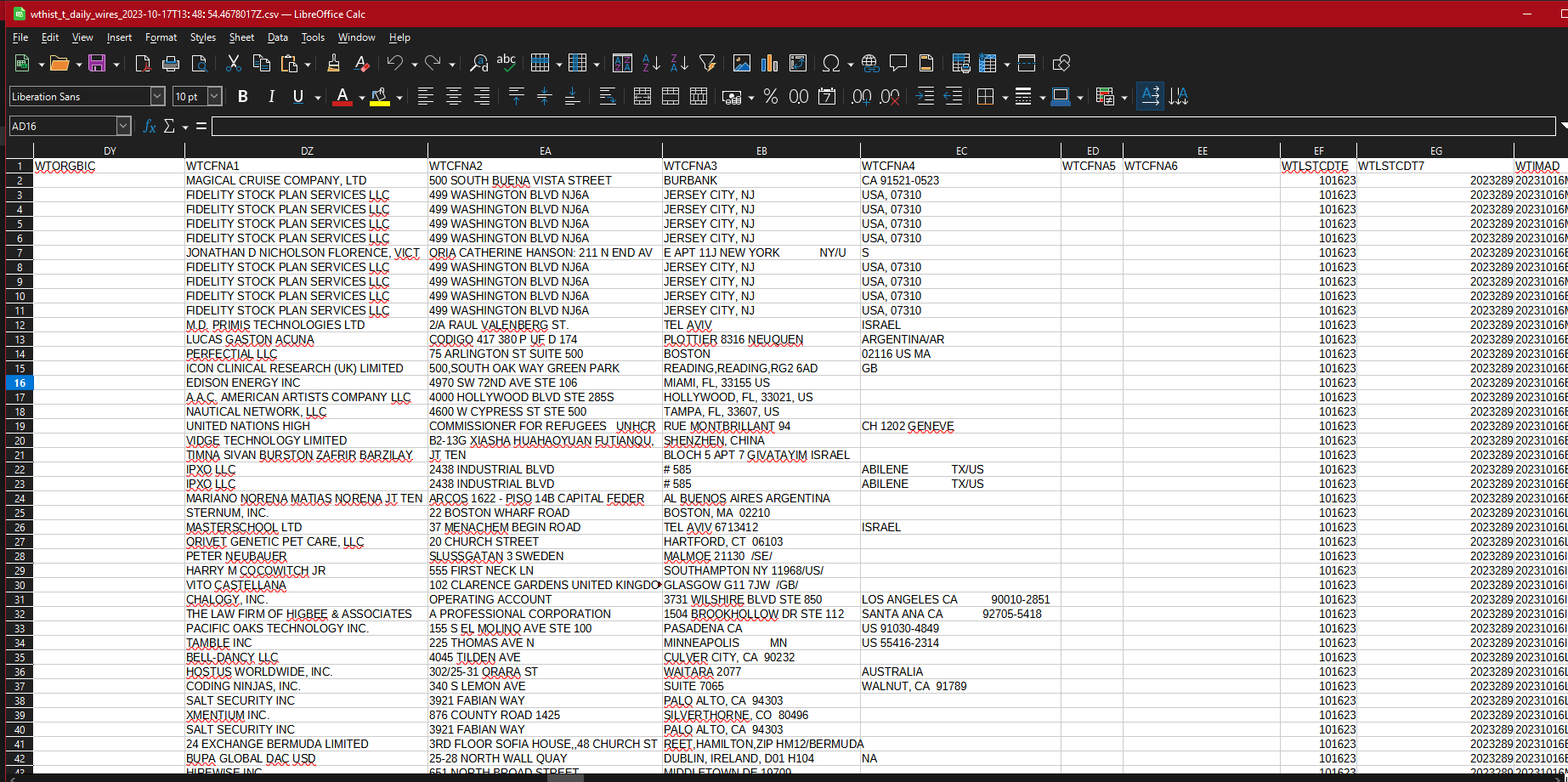Click the Insert Special Character omega icon
Viewport: 1568px width, 782px height.
[831, 63]
